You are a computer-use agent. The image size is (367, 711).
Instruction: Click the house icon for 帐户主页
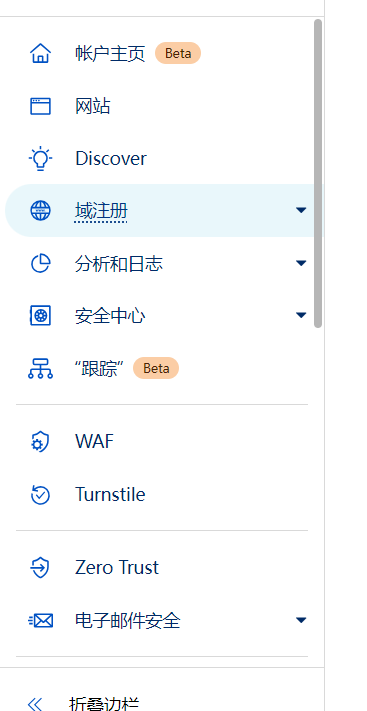[x=40, y=53]
